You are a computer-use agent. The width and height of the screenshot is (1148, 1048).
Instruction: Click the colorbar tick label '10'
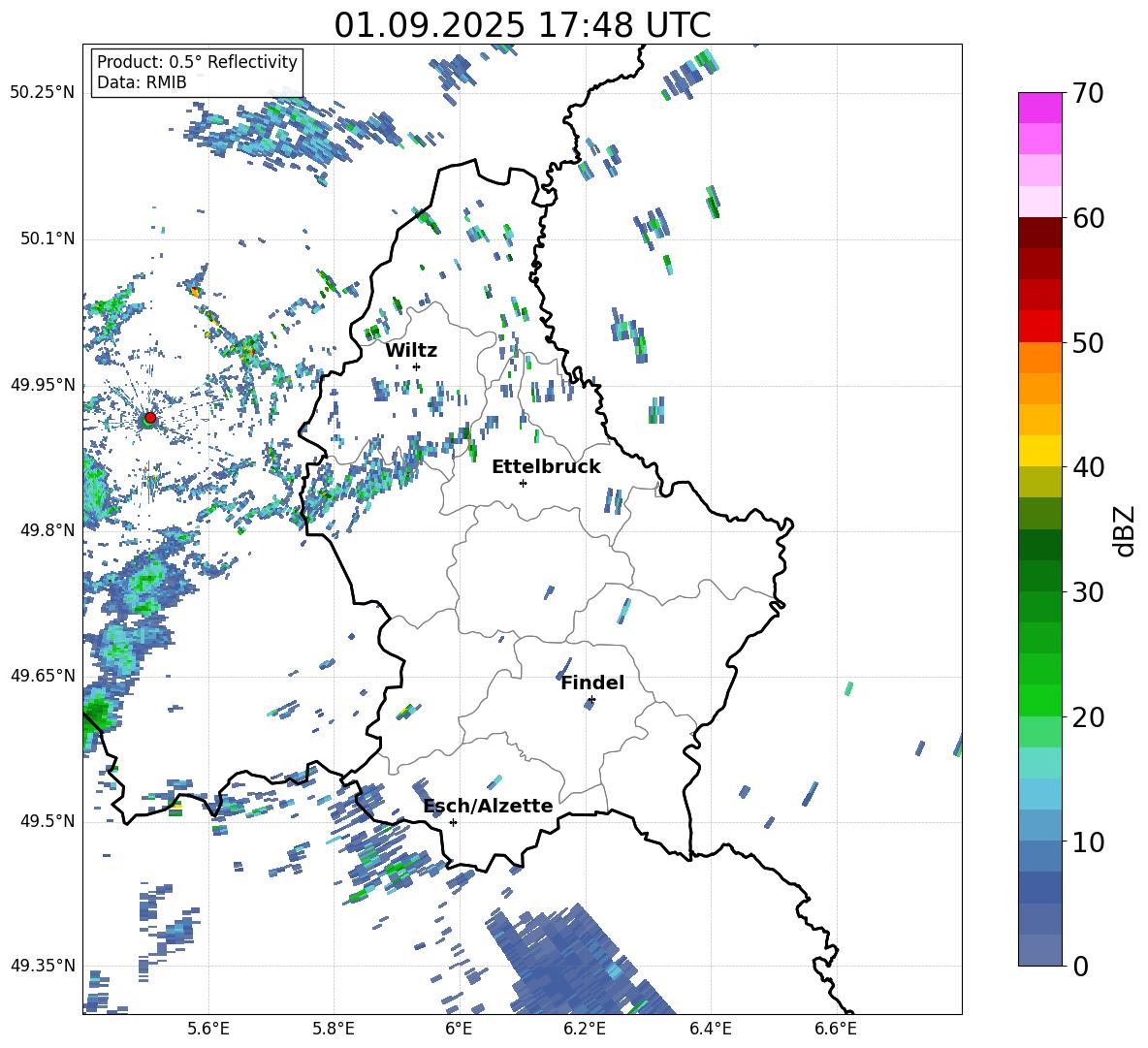[x=1087, y=842]
